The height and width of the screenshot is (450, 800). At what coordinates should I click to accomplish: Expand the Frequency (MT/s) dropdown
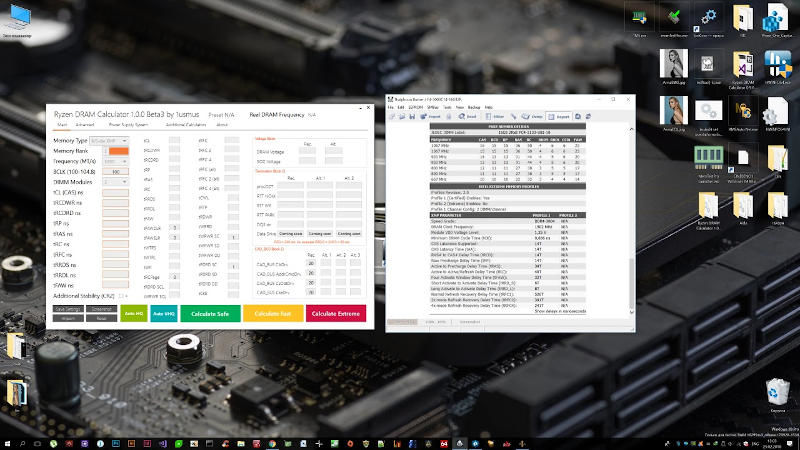(x=115, y=161)
